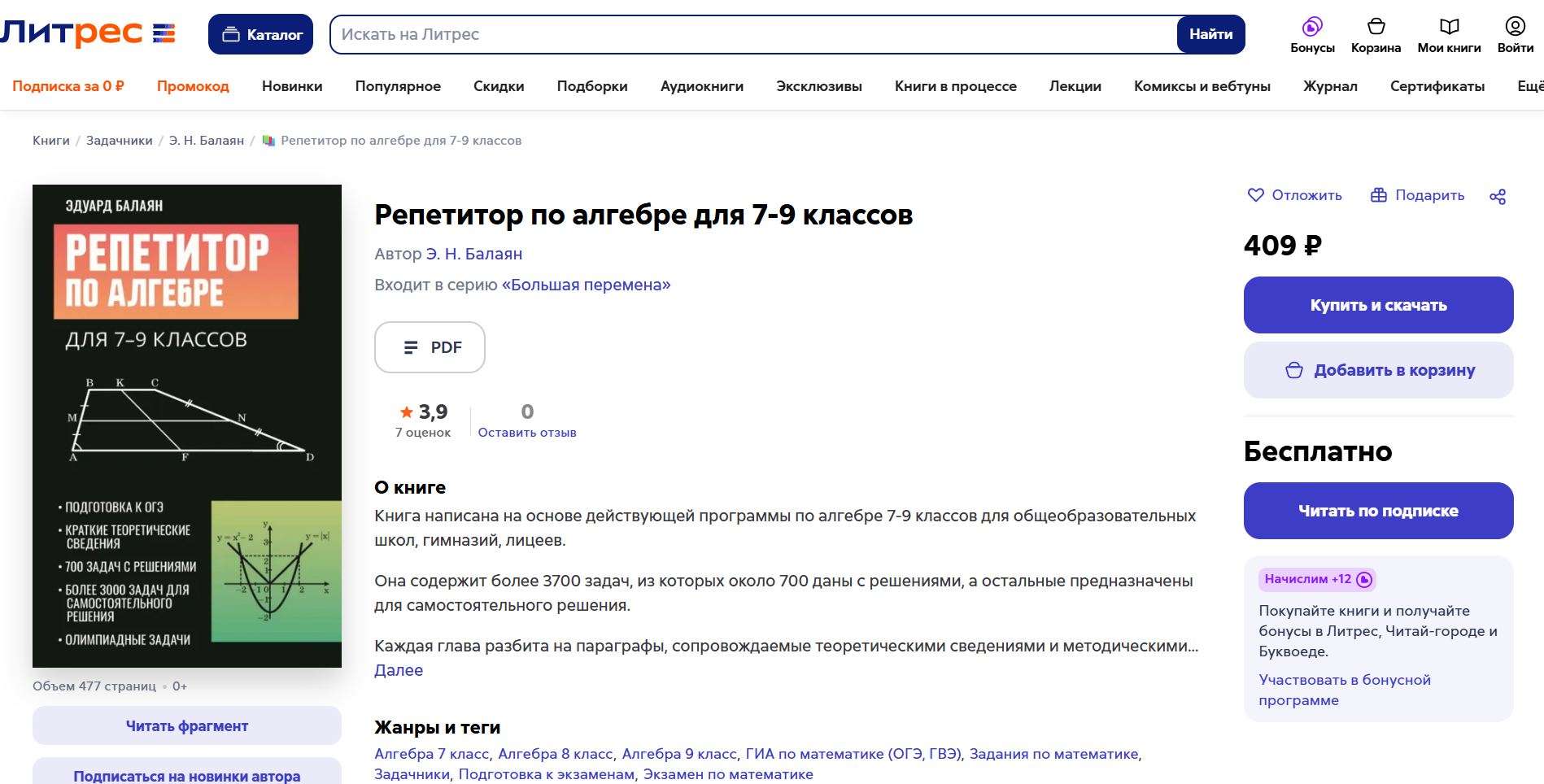This screenshot has width=1544, height=784.
Task: Open the Промокод menu item
Action: coord(193,86)
